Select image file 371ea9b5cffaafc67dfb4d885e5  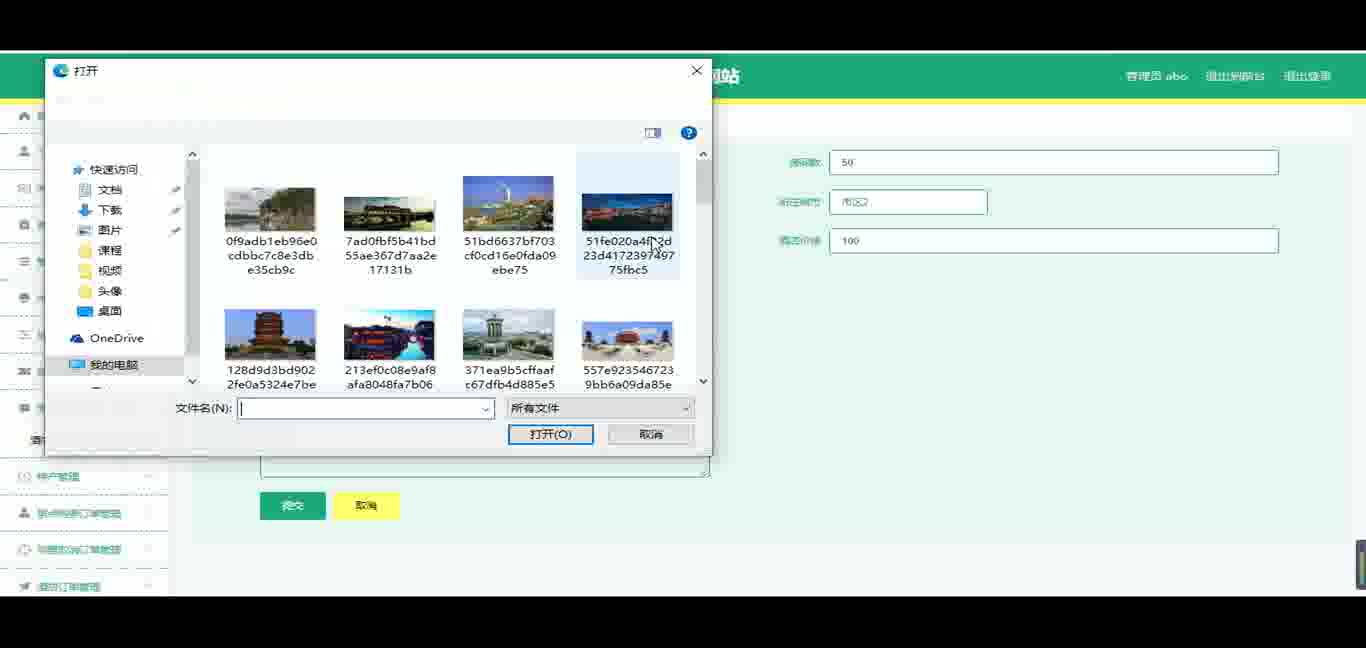coord(508,348)
